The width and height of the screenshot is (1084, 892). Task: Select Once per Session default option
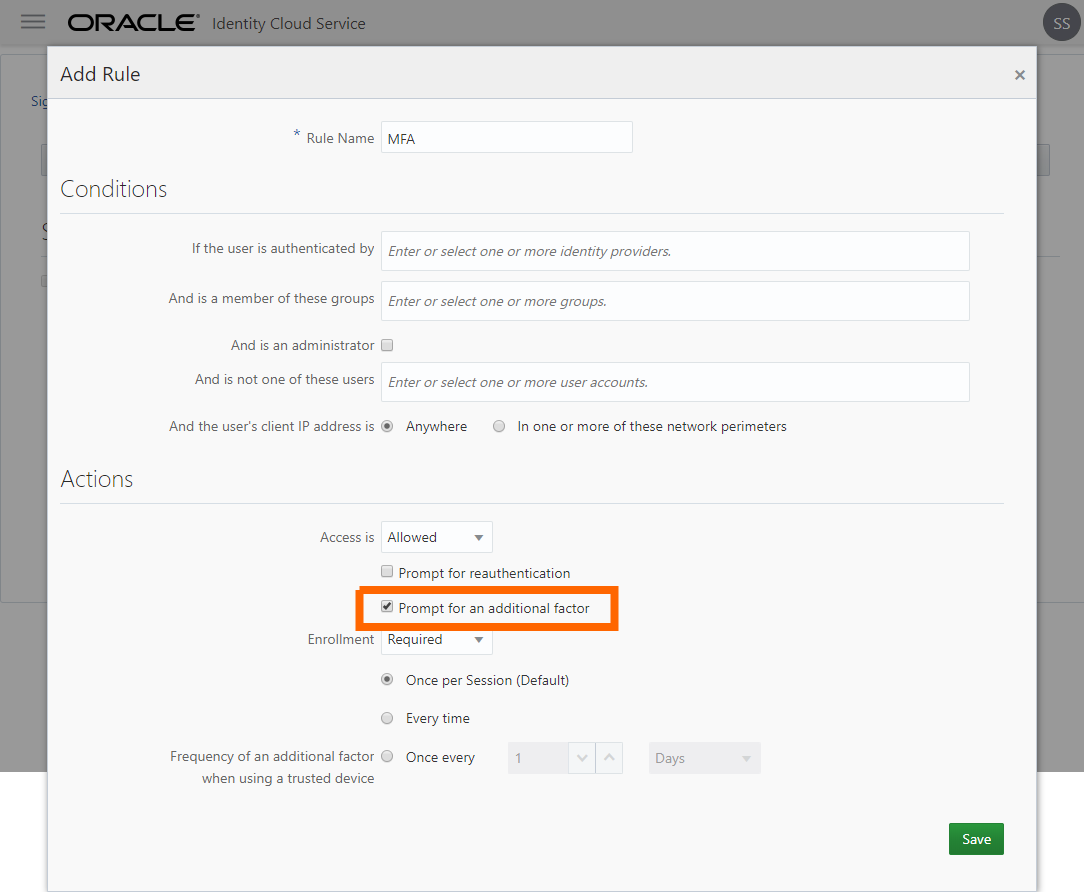387,679
